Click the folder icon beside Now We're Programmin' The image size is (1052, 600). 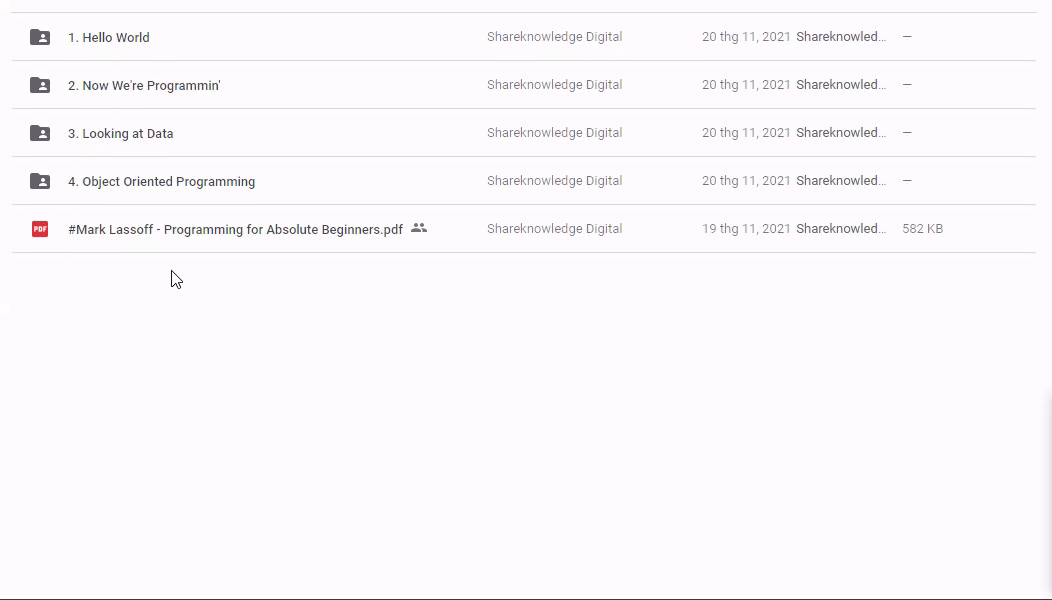point(40,85)
